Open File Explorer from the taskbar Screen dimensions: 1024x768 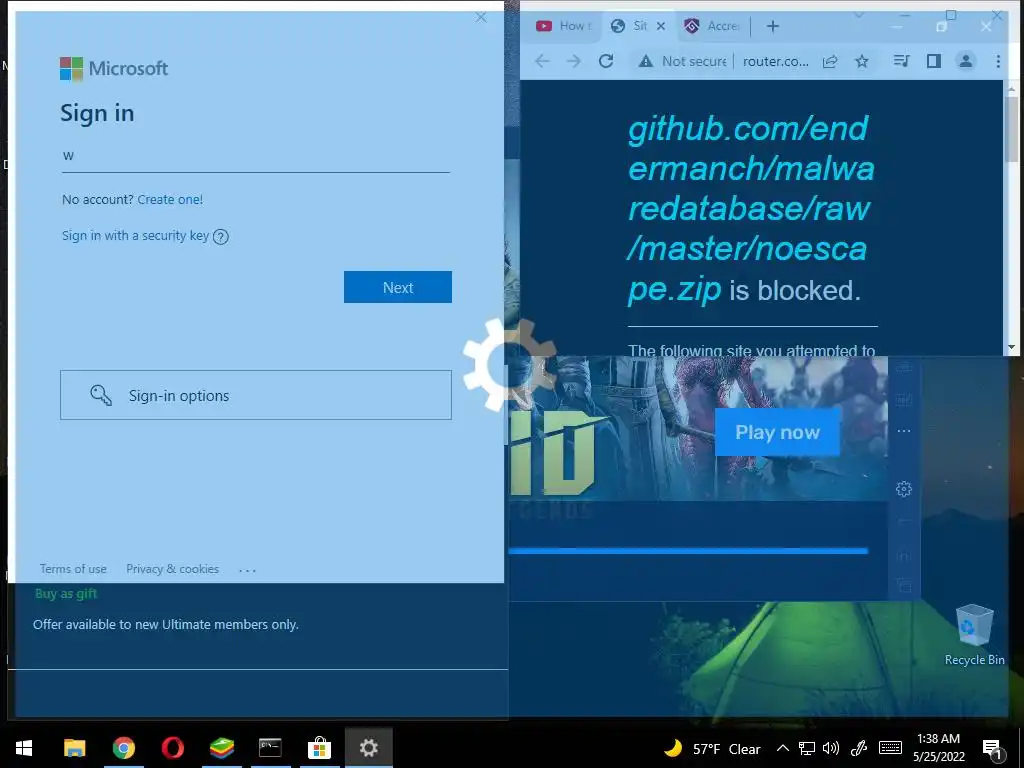(x=74, y=748)
